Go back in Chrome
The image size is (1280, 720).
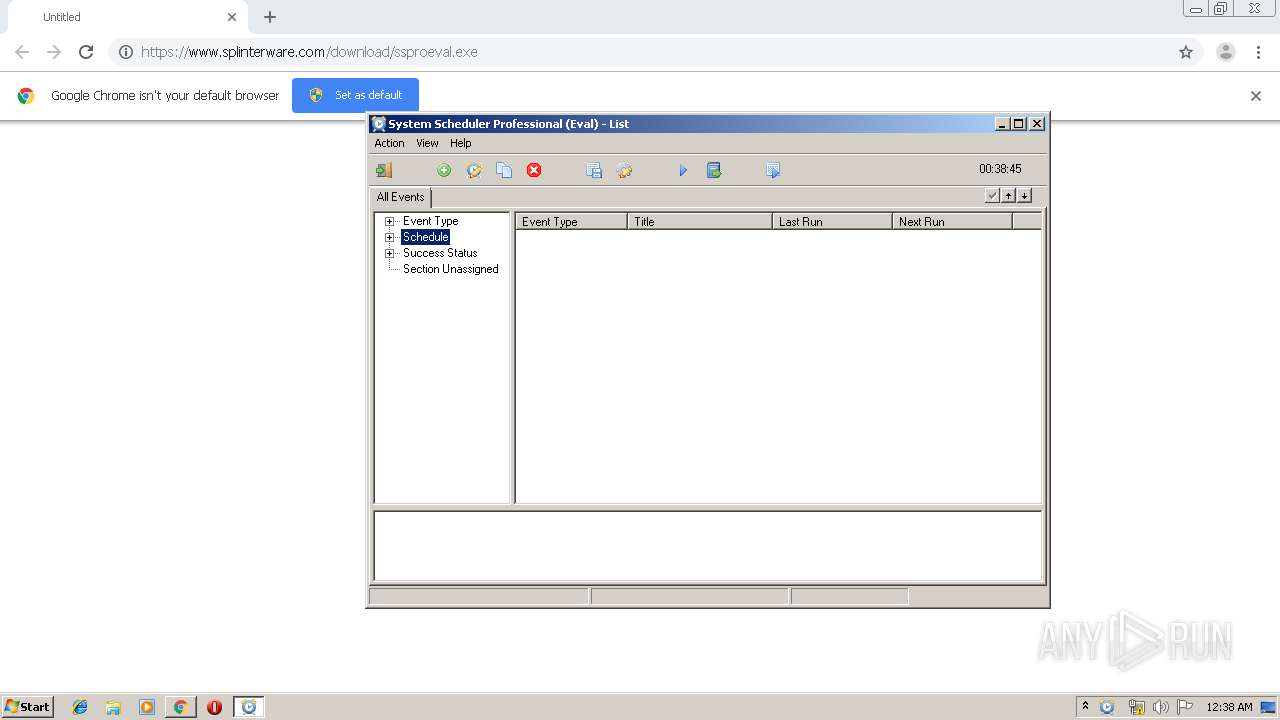pos(22,52)
